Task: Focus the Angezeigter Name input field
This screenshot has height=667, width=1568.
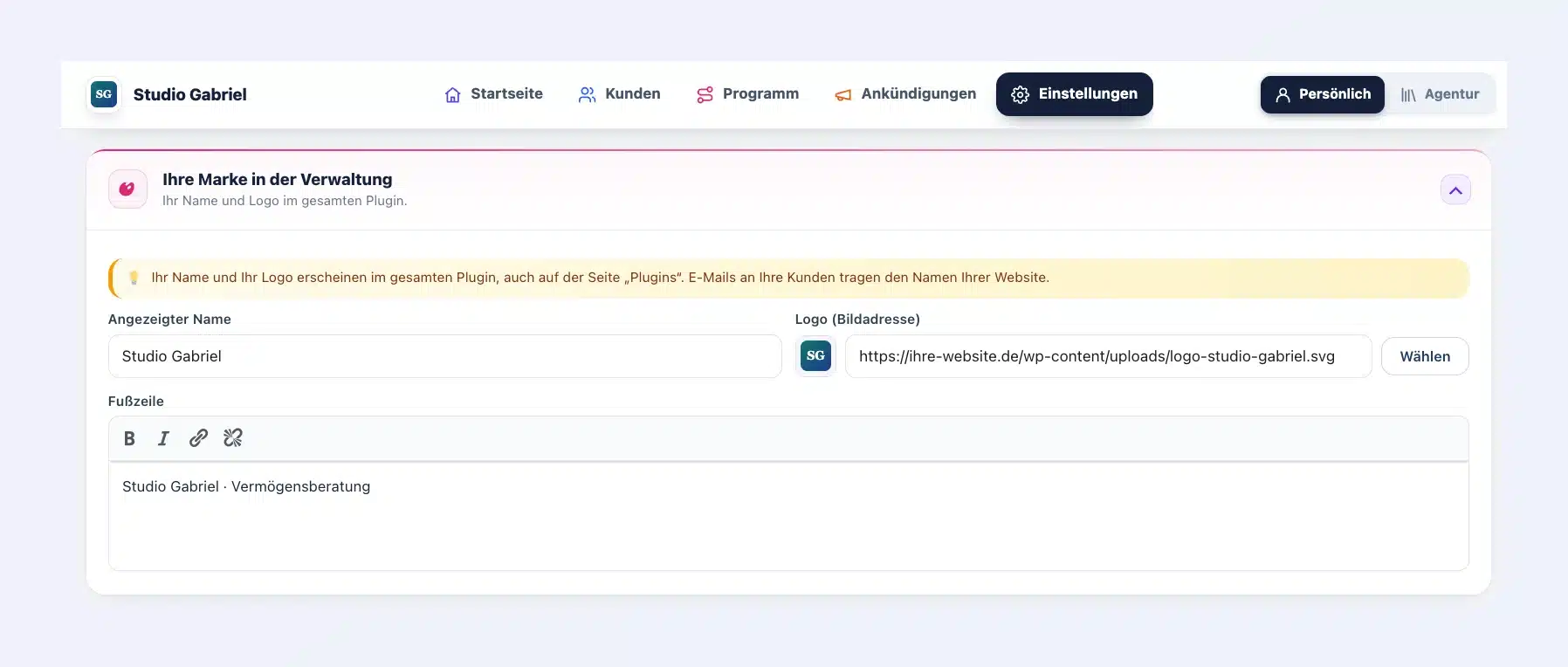Action: 444,356
